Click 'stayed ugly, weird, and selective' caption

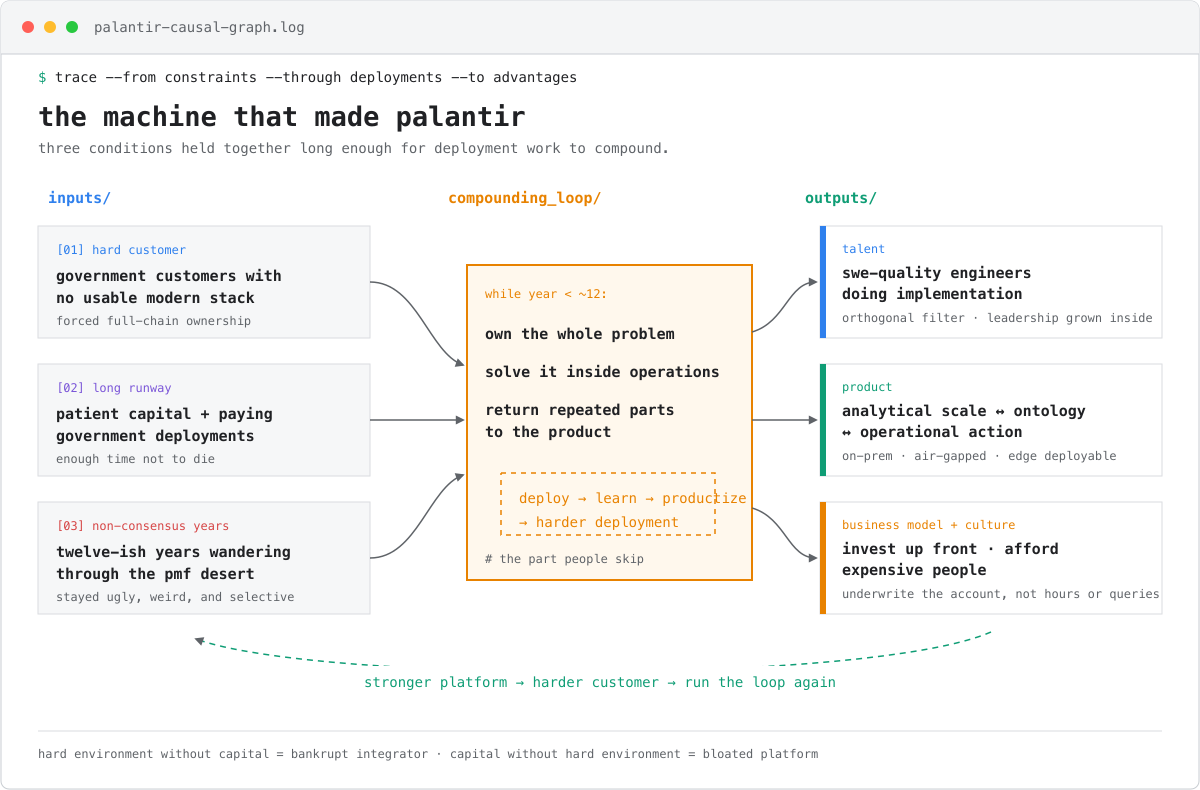(x=175, y=597)
